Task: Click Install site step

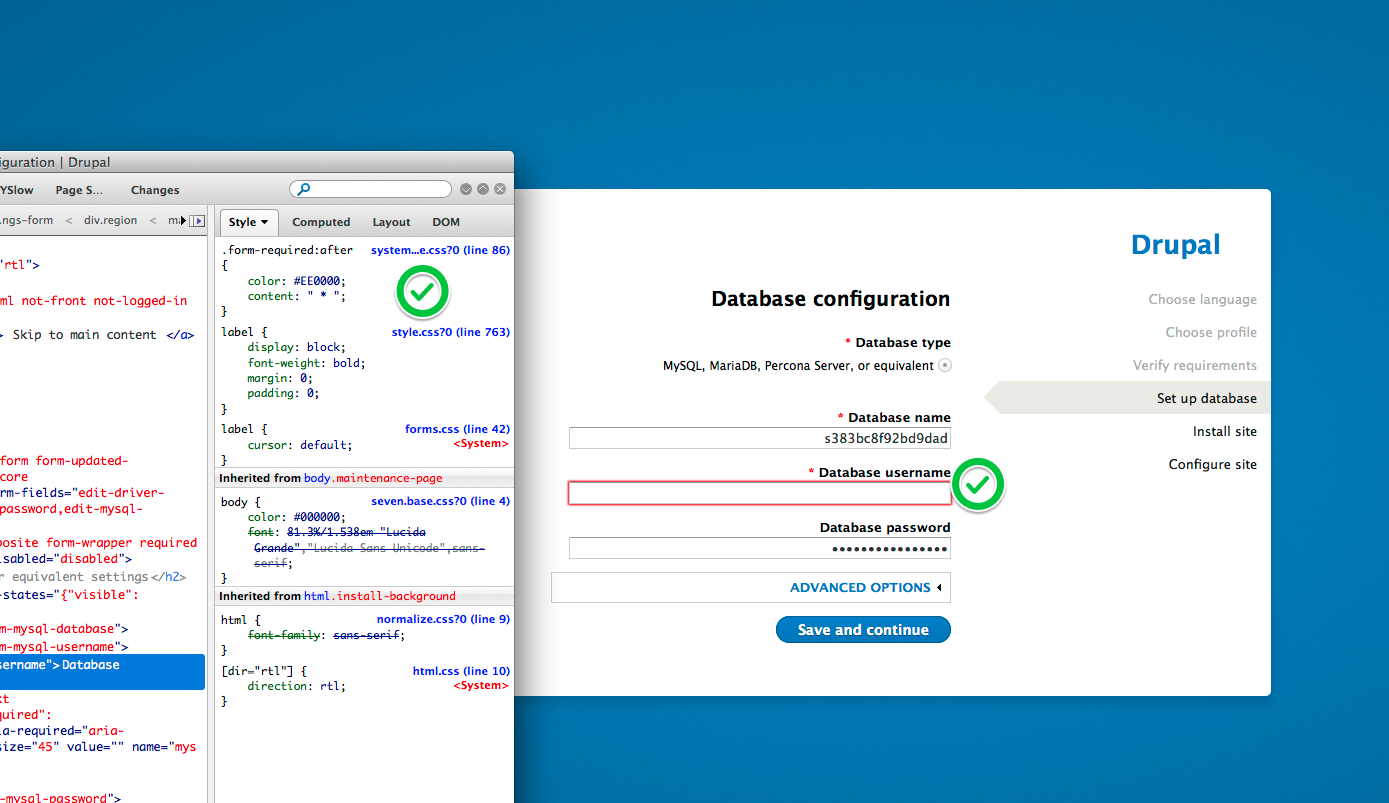Action: click(1225, 431)
